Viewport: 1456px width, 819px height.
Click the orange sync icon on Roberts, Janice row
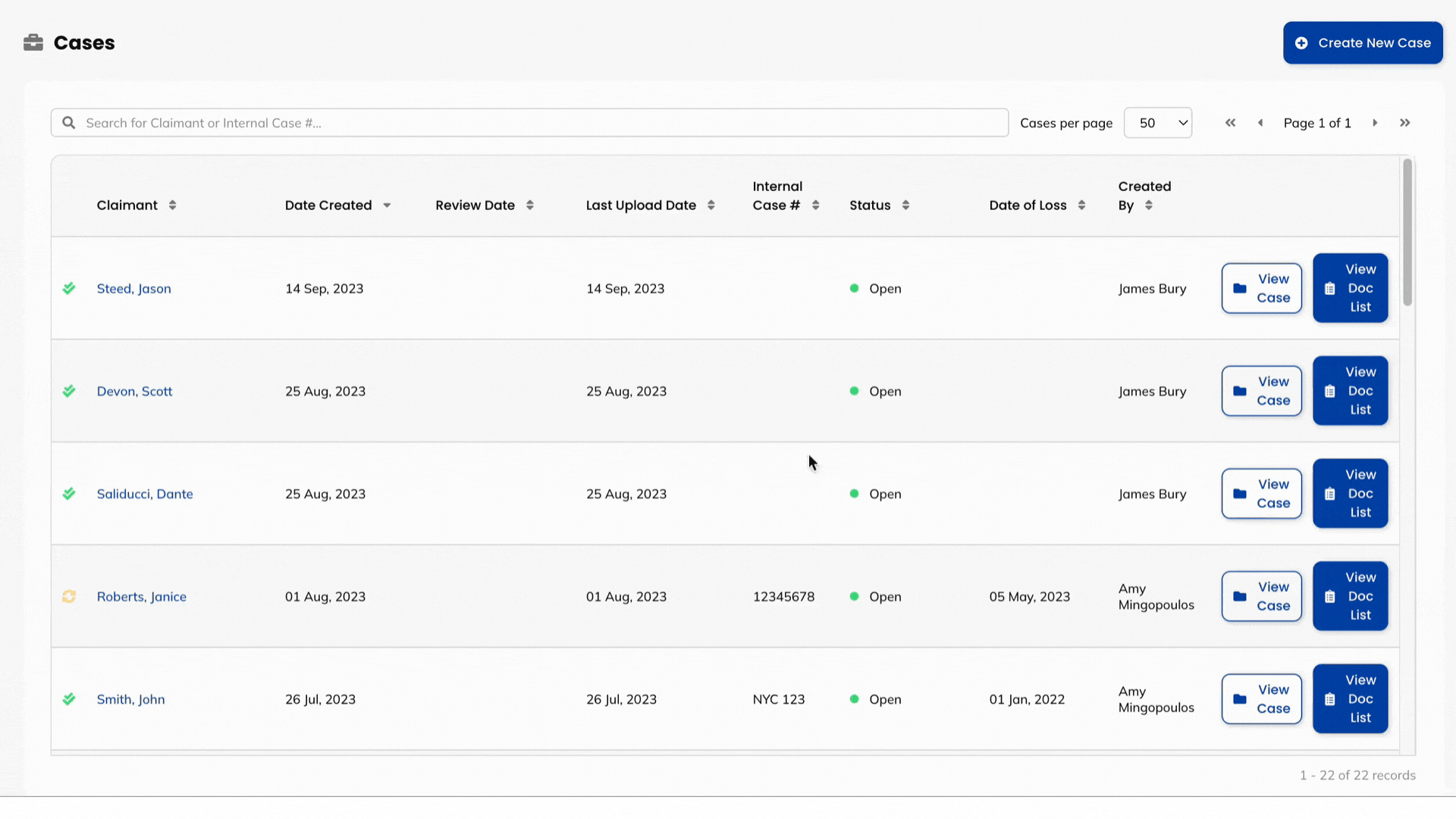69,597
